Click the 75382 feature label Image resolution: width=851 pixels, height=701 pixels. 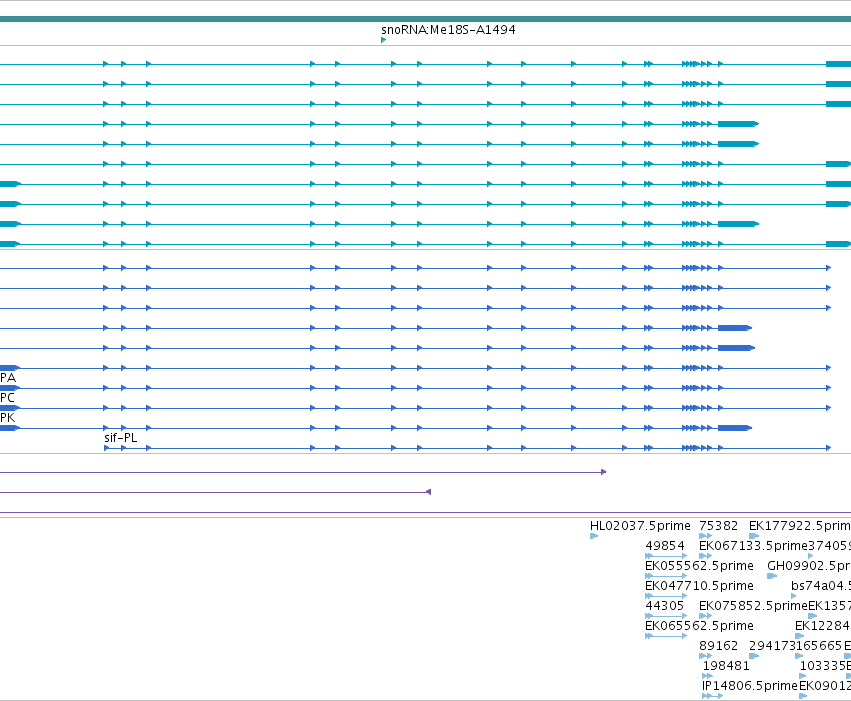[x=719, y=526]
